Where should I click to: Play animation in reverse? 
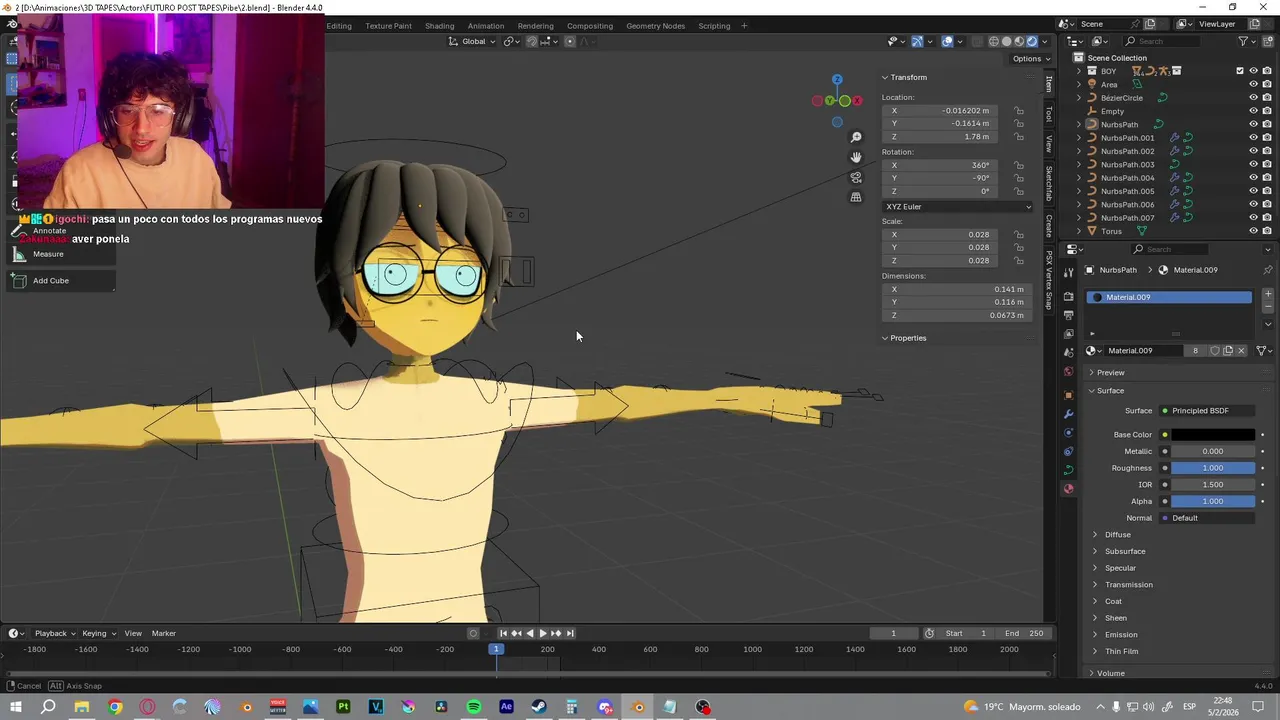click(529, 633)
